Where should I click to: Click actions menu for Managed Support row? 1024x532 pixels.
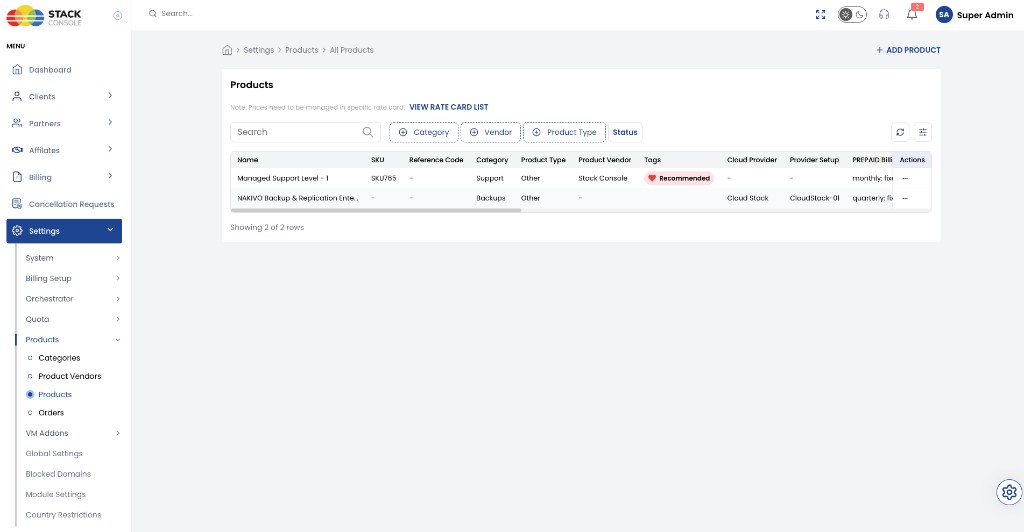tap(905, 178)
